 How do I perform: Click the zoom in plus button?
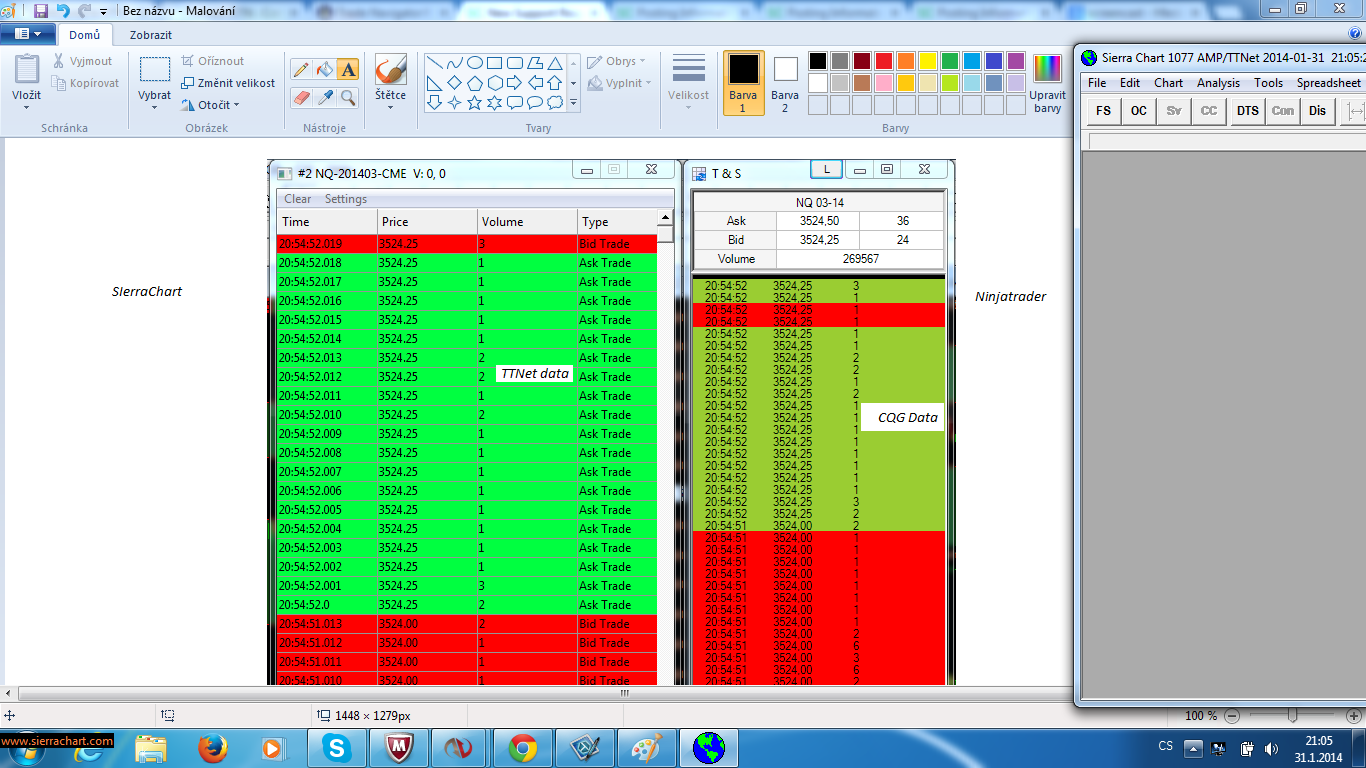1354,716
